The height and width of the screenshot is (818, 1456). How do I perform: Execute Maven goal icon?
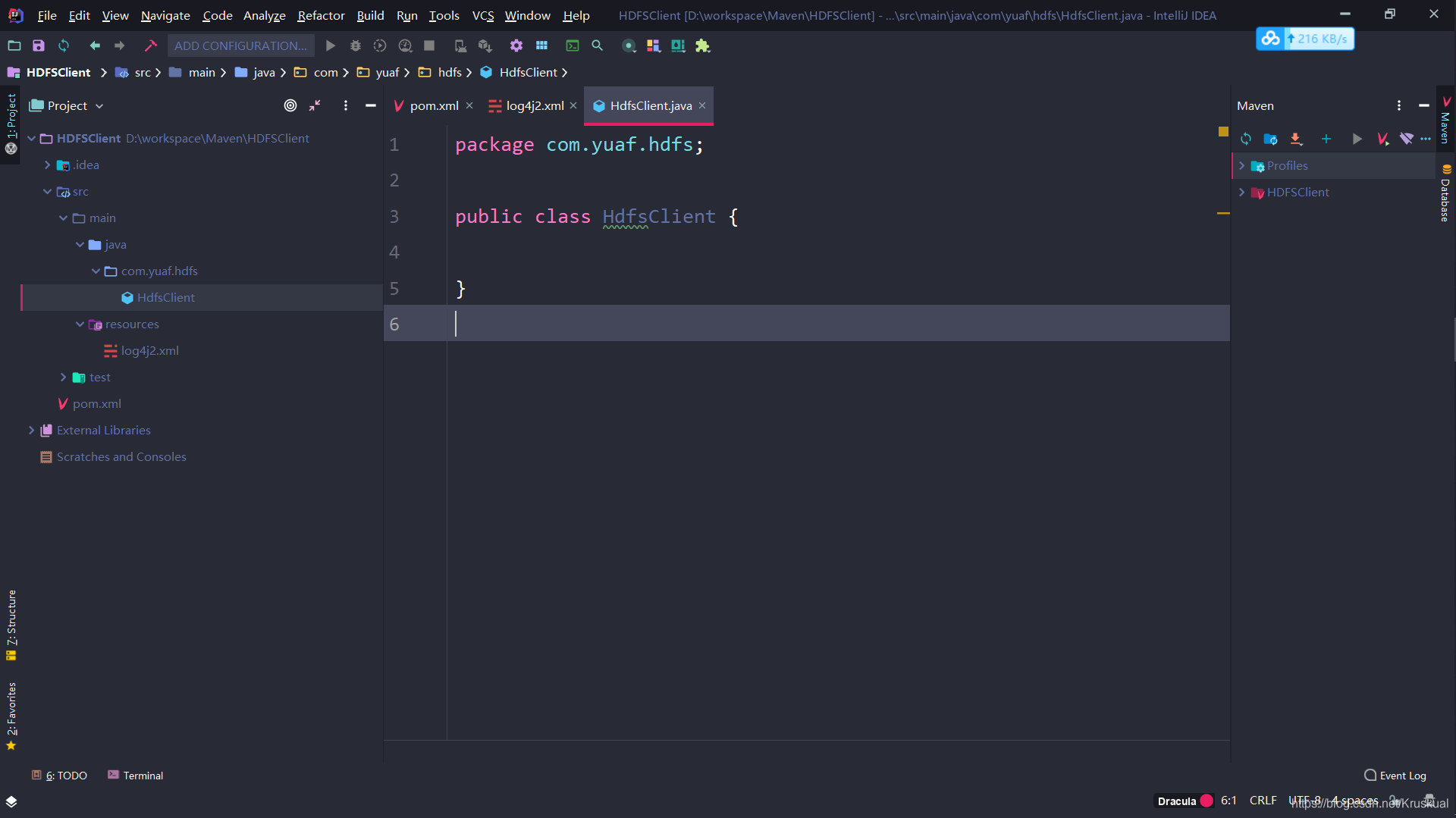pyautogui.click(x=1382, y=139)
